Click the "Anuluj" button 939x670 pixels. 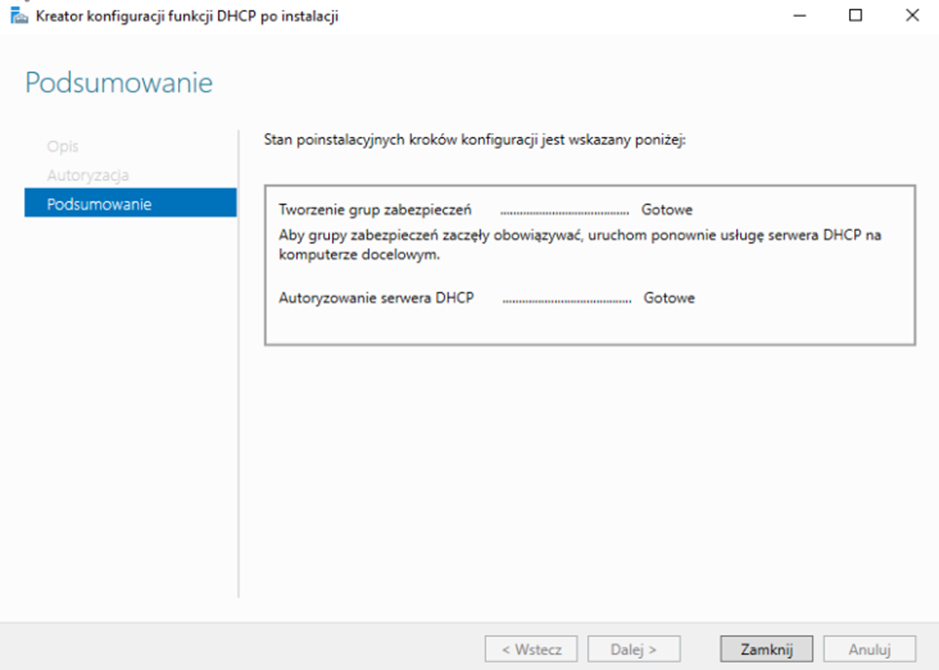tap(869, 649)
